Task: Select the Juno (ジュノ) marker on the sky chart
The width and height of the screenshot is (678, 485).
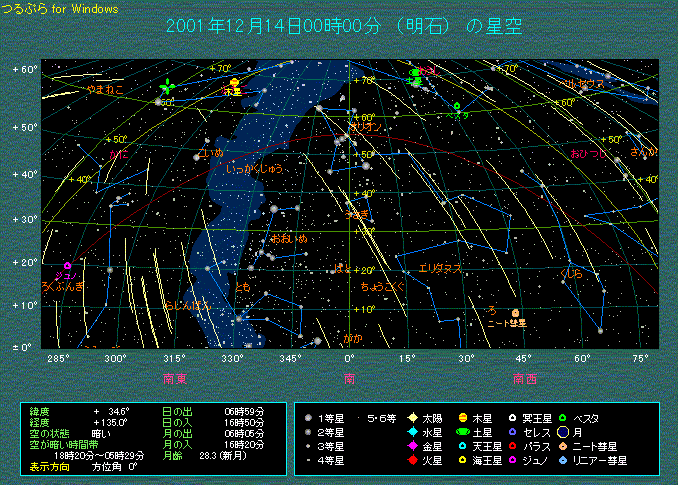Action: point(68,265)
